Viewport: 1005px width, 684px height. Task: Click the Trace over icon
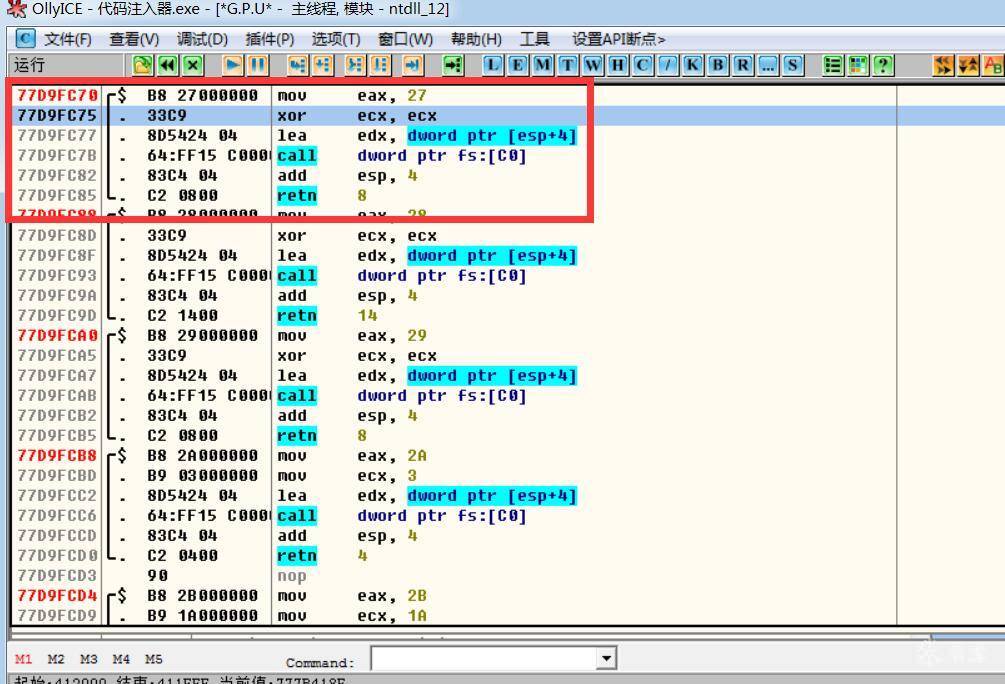pos(381,65)
